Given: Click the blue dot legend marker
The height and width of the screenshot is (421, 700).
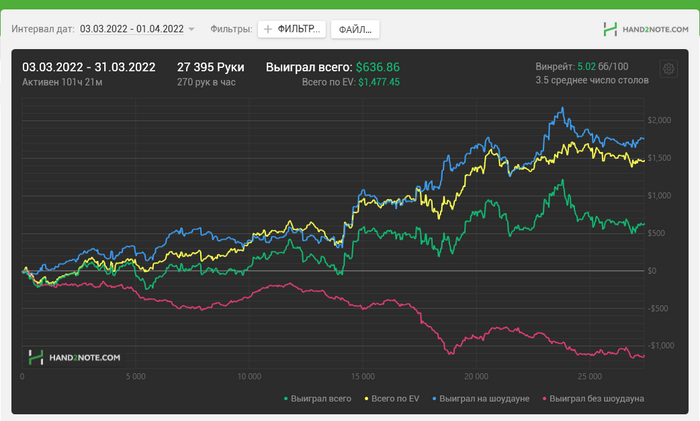Looking at the screenshot, I should (434, 399).
